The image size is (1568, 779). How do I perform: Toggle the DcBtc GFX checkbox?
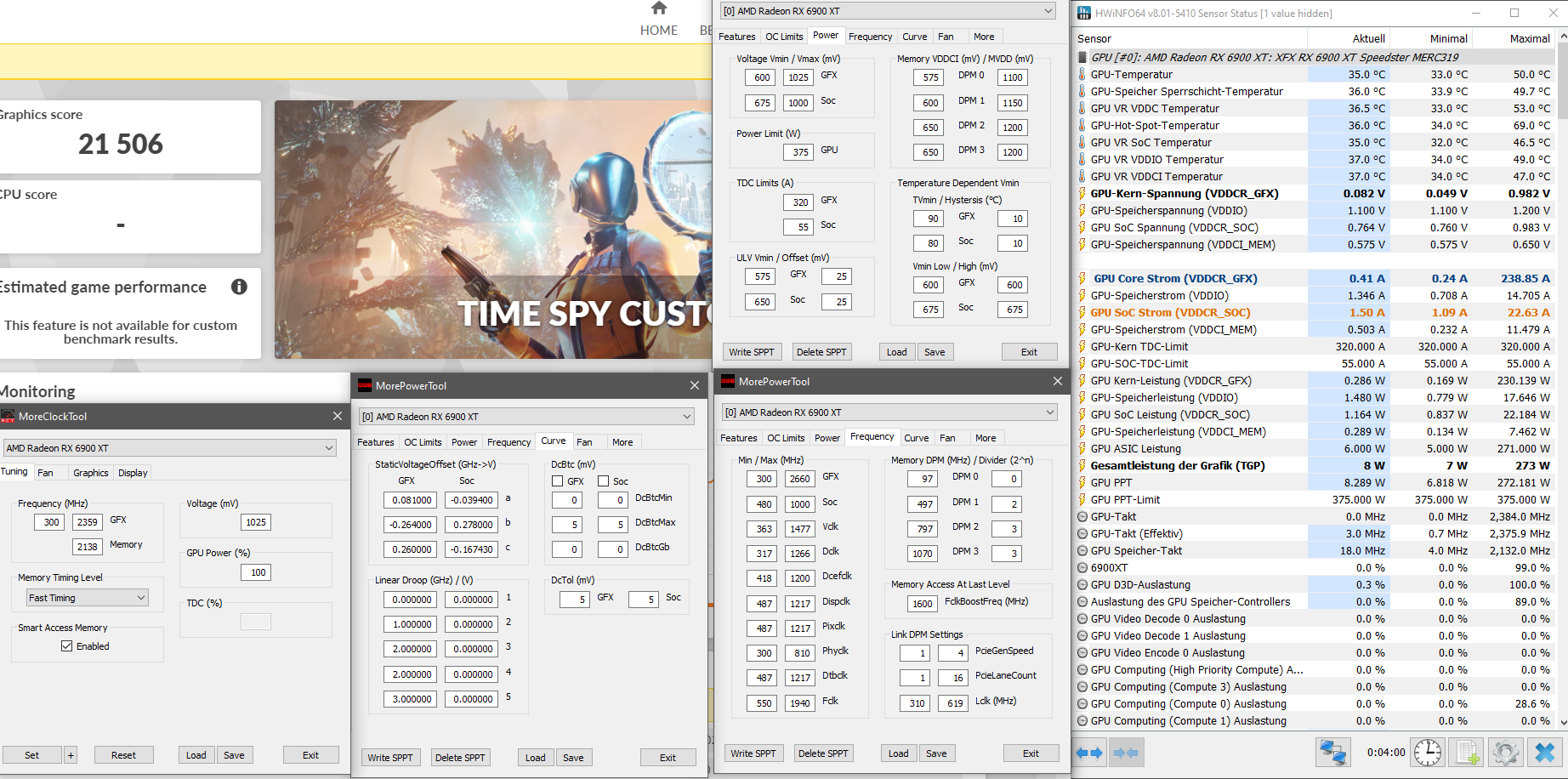coord(558,481)
